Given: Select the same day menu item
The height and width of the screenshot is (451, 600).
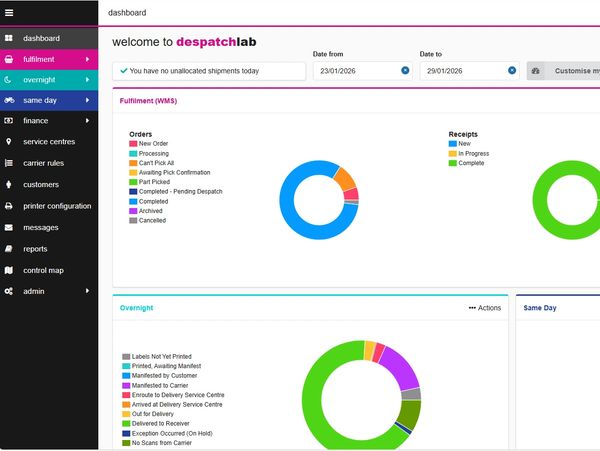Looking at the screenshot, I should (40, 100).
